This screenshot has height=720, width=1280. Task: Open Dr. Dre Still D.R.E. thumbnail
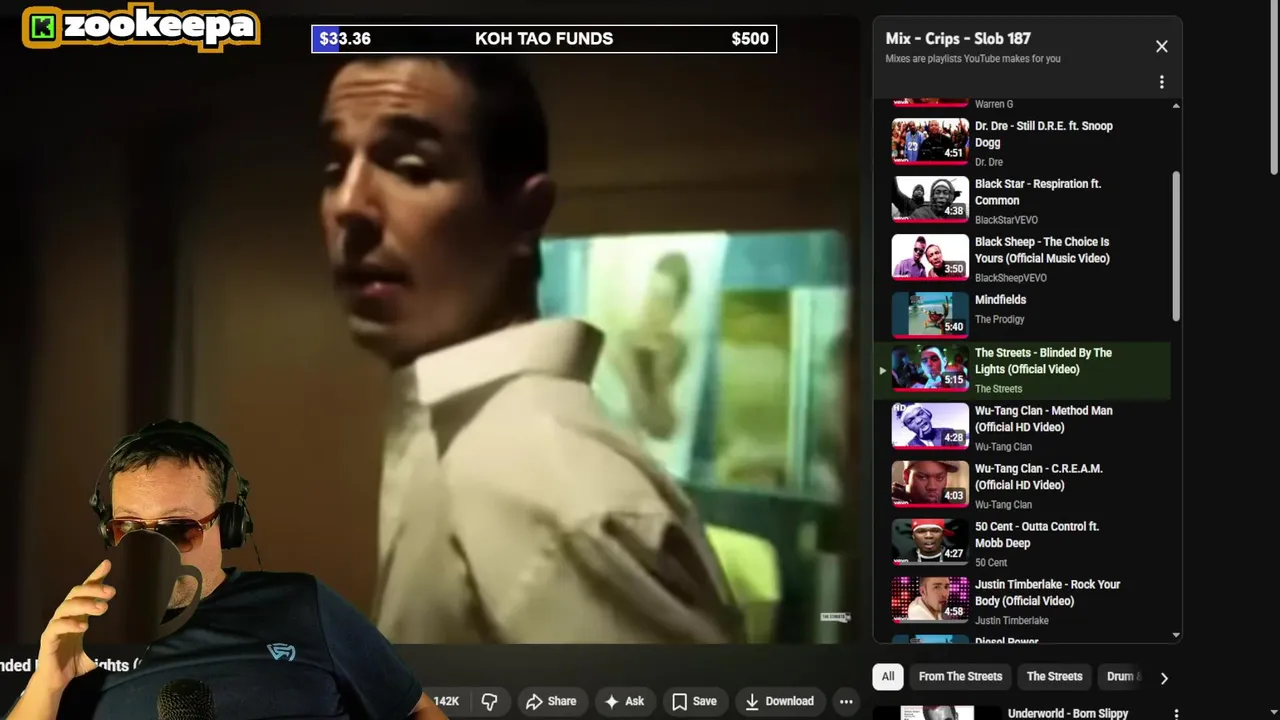[930, 140]
